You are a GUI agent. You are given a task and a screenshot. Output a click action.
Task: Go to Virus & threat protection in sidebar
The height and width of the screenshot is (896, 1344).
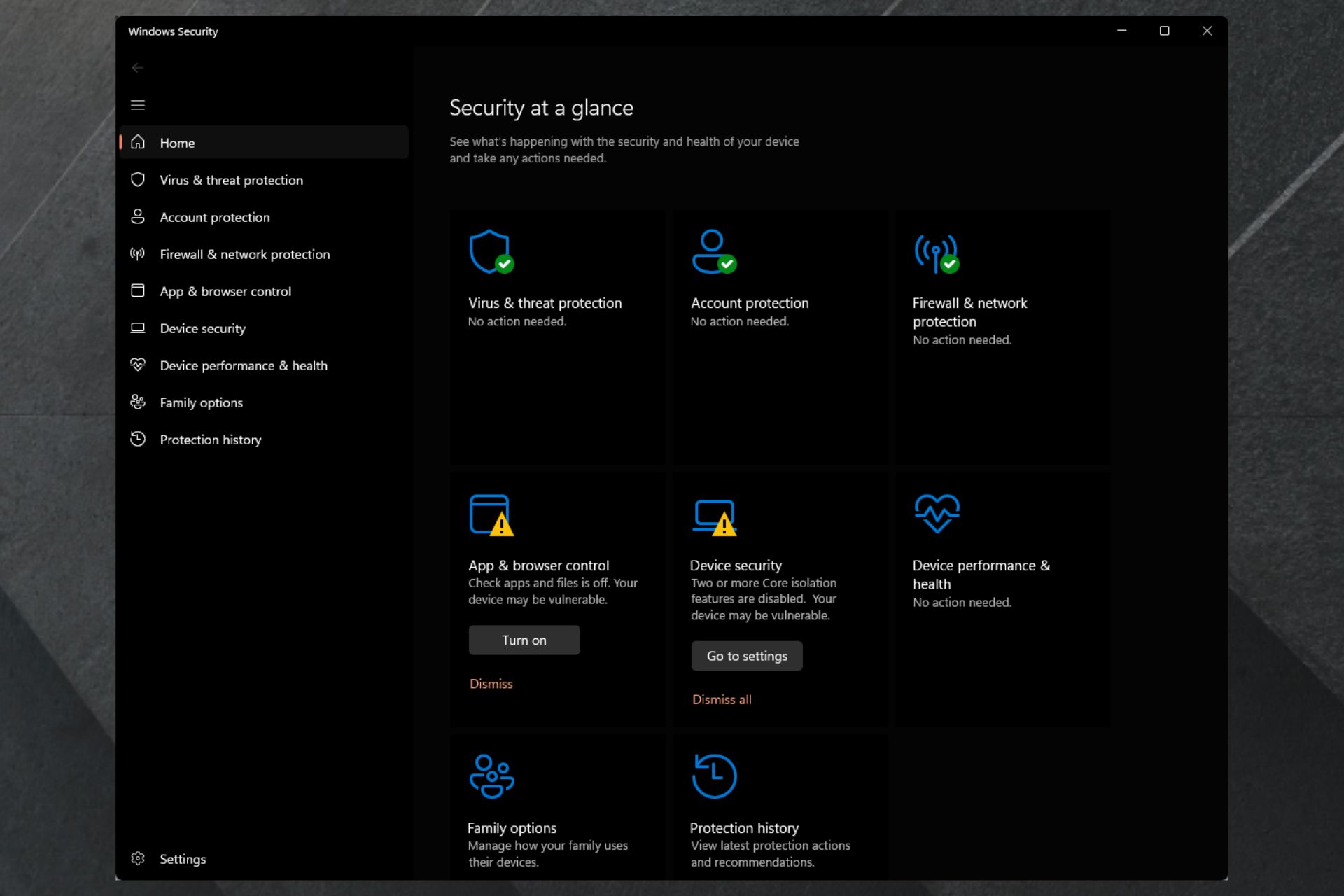point(264,180)
